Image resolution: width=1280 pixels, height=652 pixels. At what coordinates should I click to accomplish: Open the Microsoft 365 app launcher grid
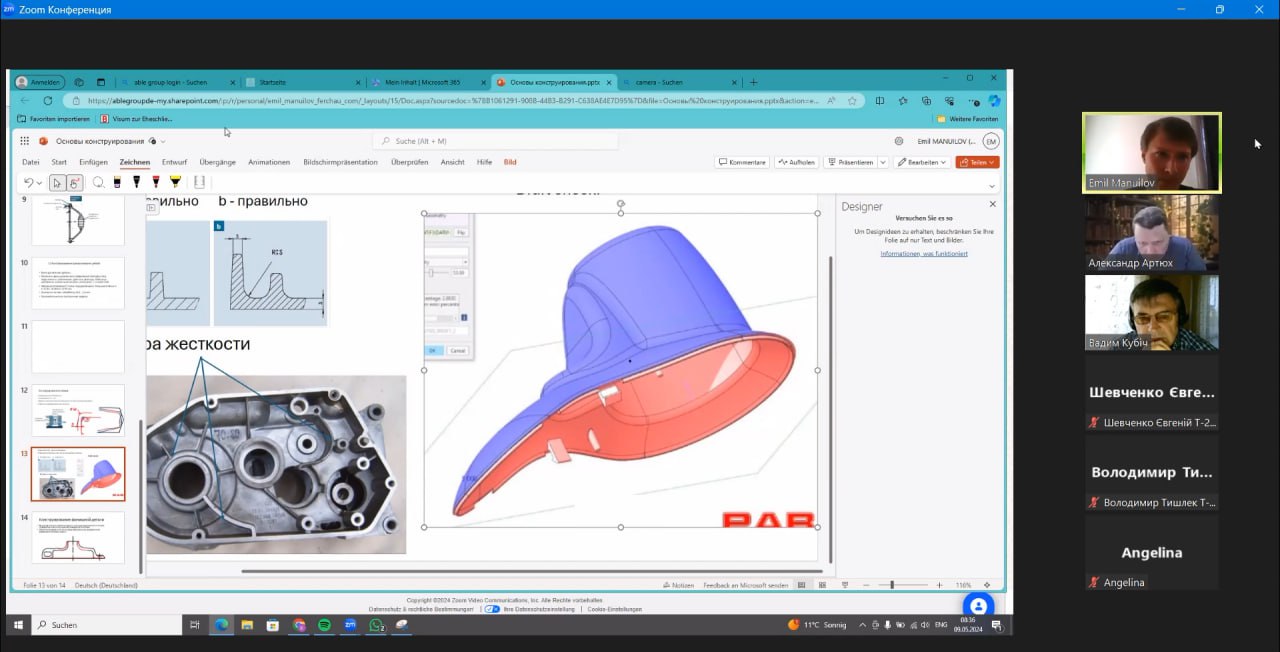tap(26, 141)
